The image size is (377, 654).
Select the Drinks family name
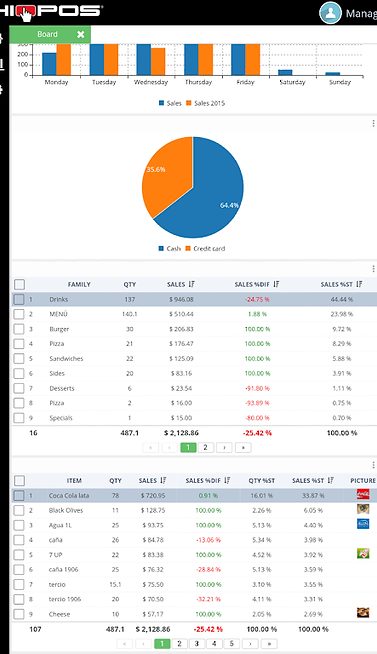tap(58, 299)
